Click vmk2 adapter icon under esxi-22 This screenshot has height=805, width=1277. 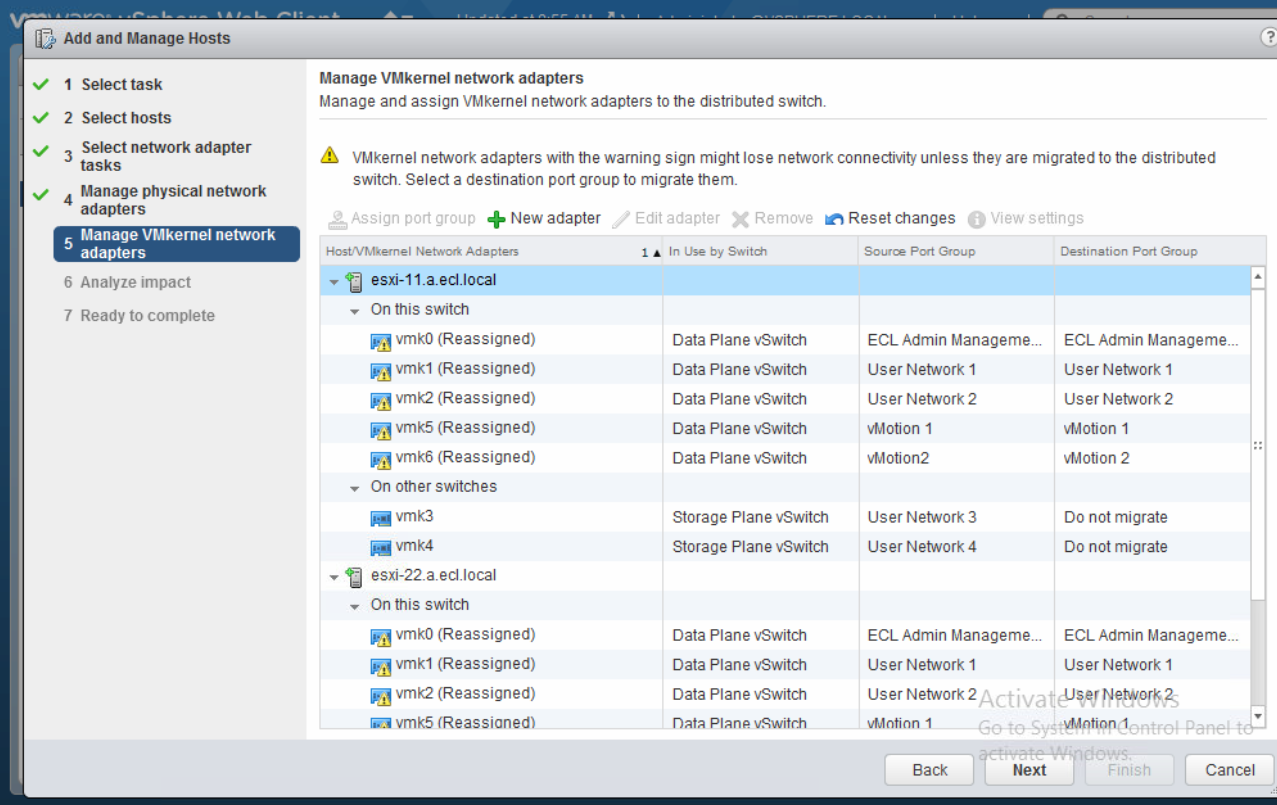(x=381, y=696)
